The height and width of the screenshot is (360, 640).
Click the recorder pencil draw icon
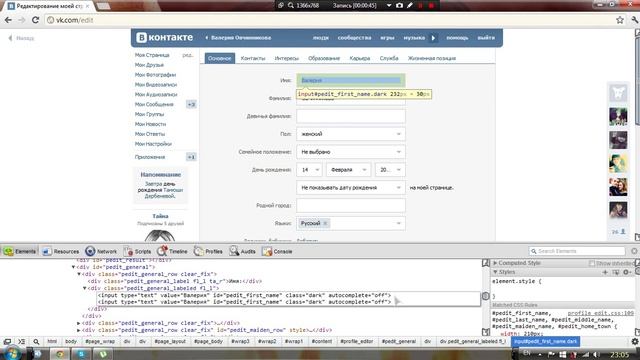(x=410, y=5)
